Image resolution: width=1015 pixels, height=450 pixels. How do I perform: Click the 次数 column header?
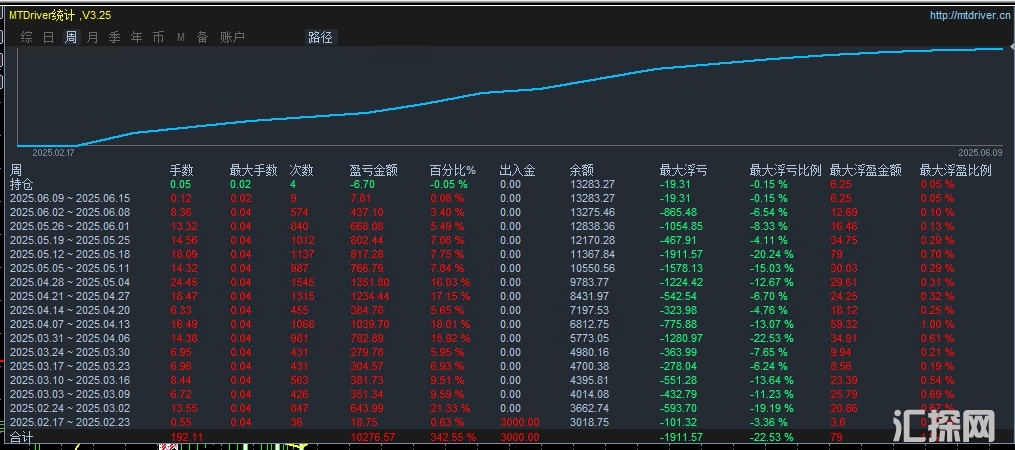[302, 170]
